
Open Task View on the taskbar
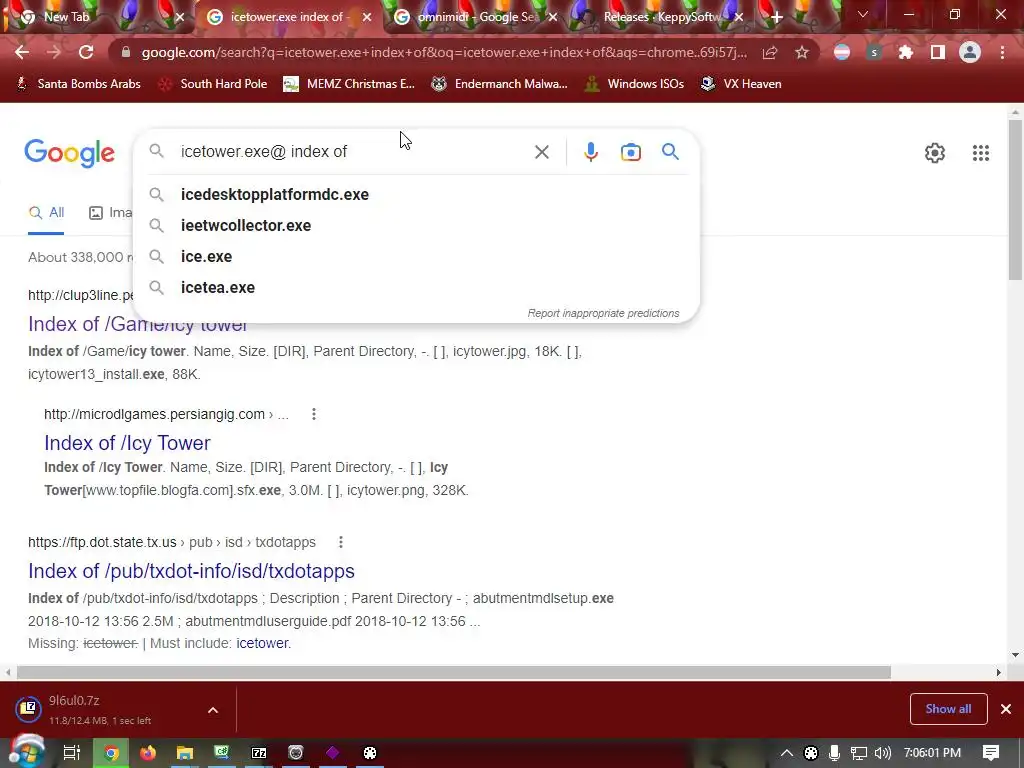pyautogui.click(x=72, y=753)
